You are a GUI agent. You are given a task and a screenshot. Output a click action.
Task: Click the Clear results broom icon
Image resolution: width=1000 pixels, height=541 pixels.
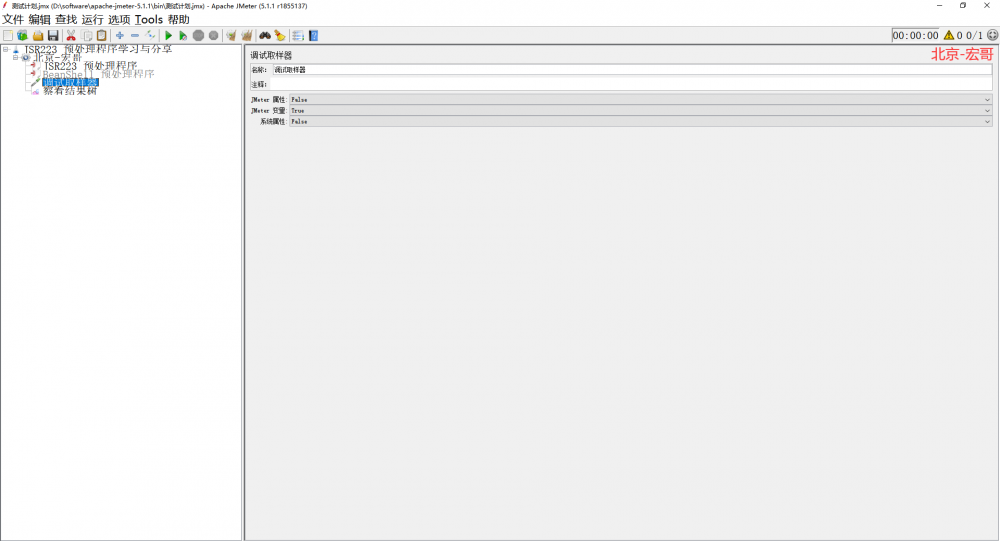232,36
